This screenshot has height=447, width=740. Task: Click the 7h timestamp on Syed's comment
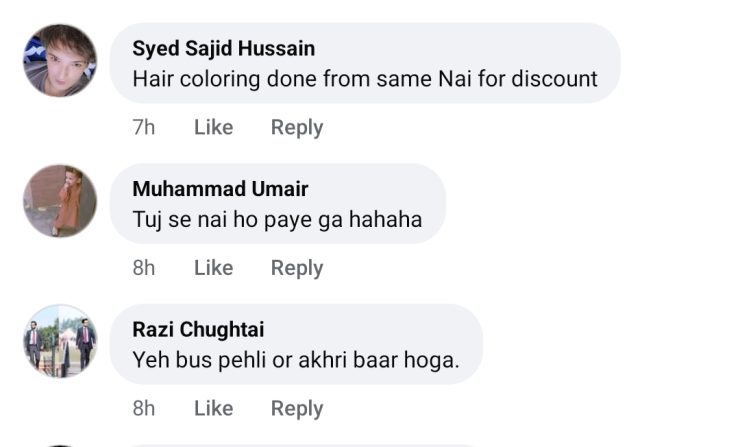(144, 127)
